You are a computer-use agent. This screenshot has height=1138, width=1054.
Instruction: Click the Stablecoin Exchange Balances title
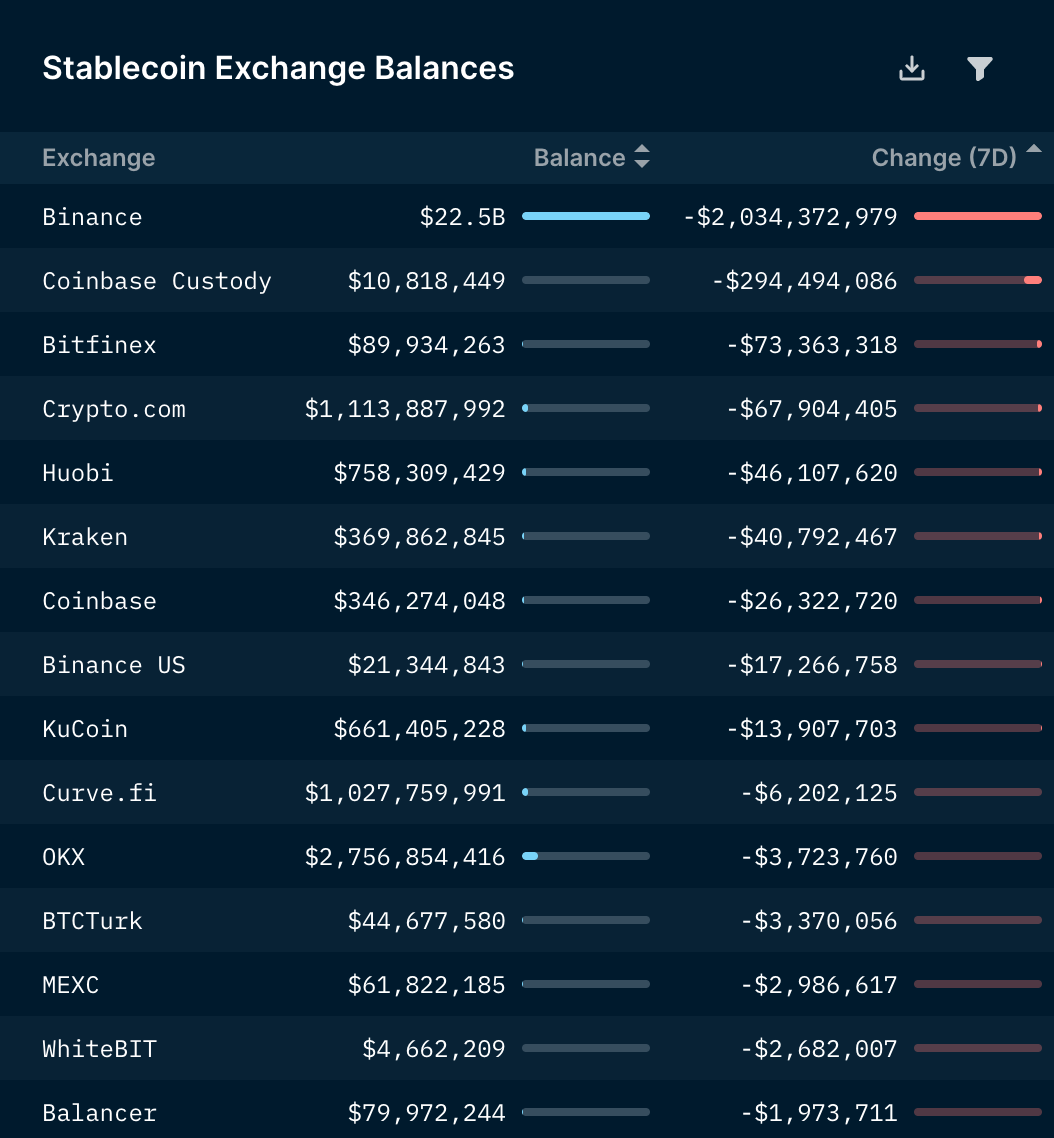click(x=278, y=68)
